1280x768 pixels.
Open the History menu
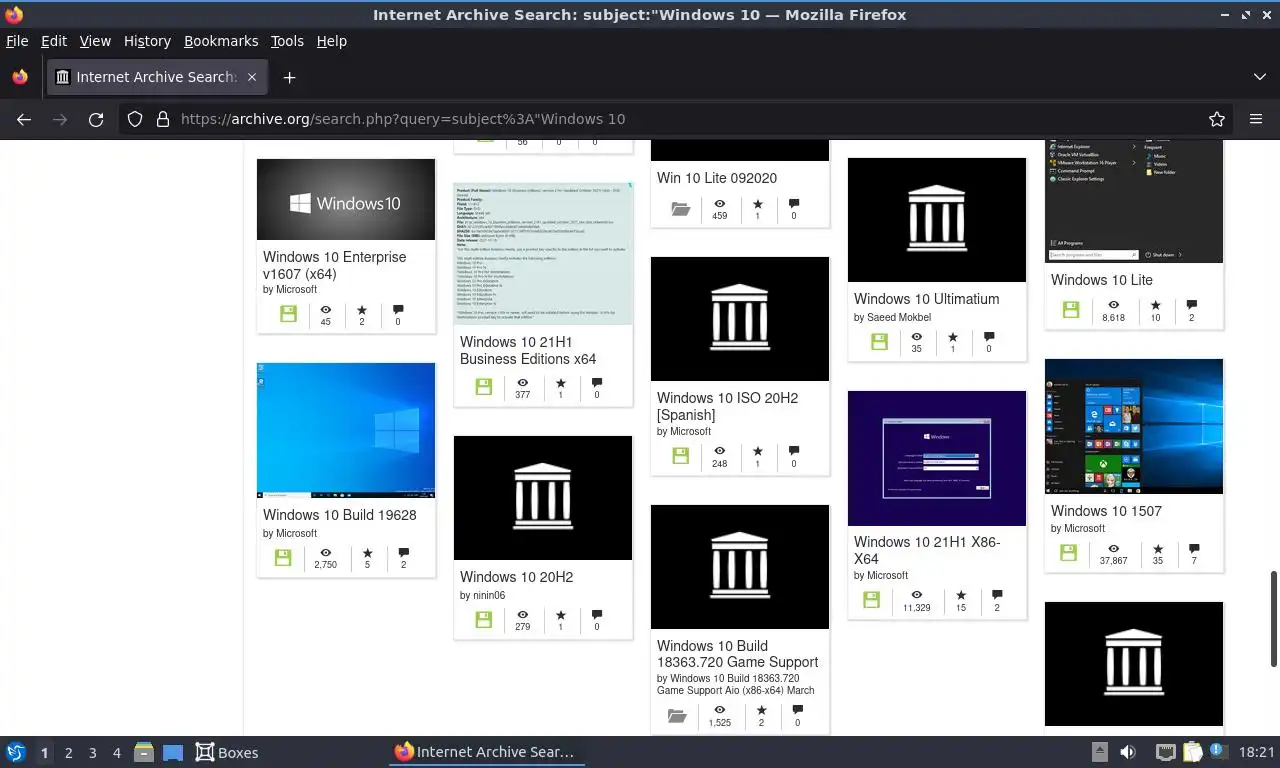click(x=147, y=41)
